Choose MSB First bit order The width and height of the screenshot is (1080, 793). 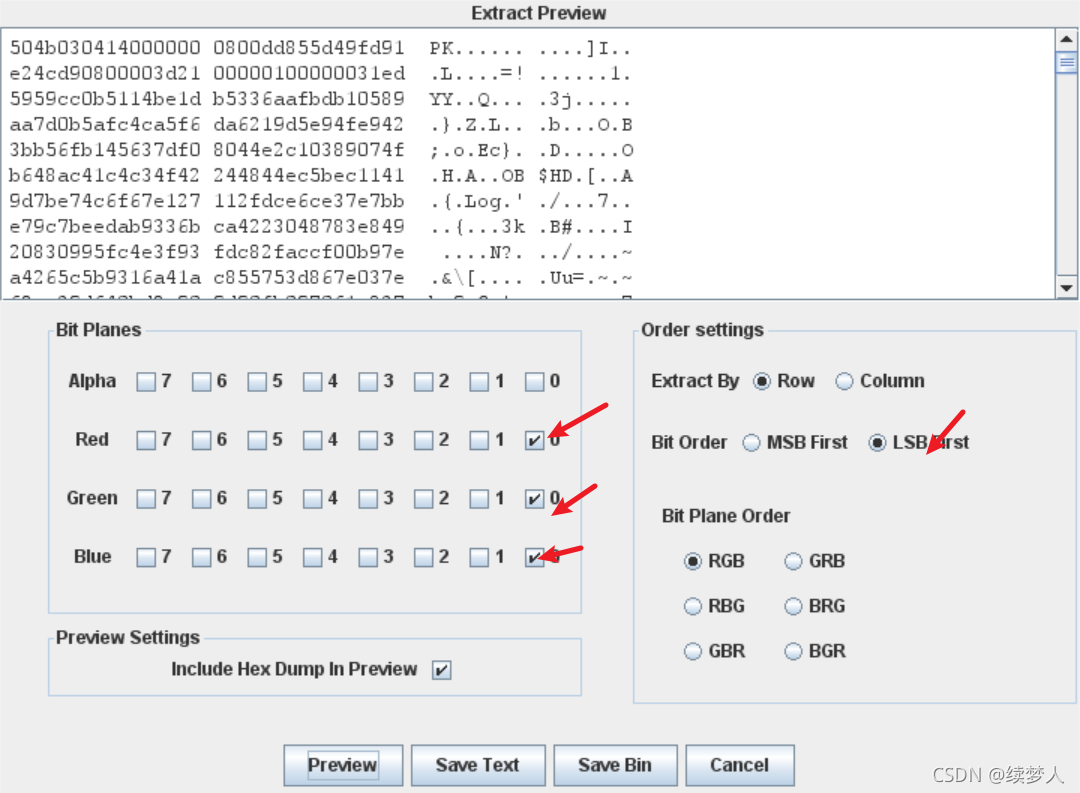coord(751,443)
